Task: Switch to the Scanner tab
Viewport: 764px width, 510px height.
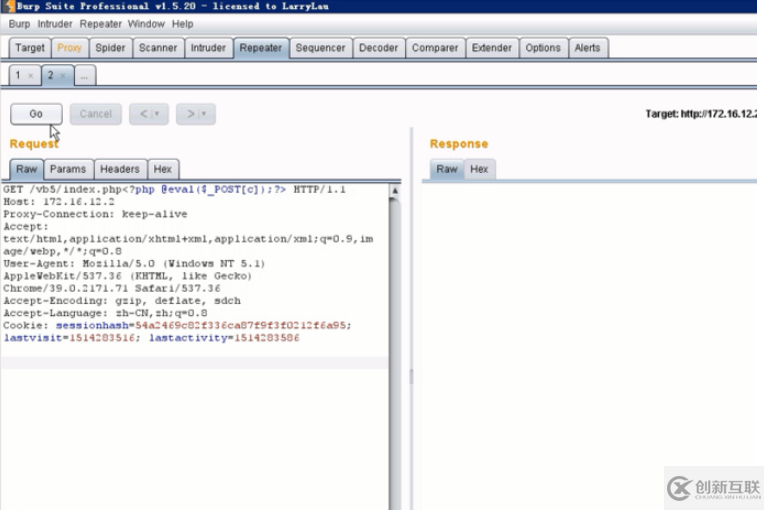Action: (x=158, y=48)
